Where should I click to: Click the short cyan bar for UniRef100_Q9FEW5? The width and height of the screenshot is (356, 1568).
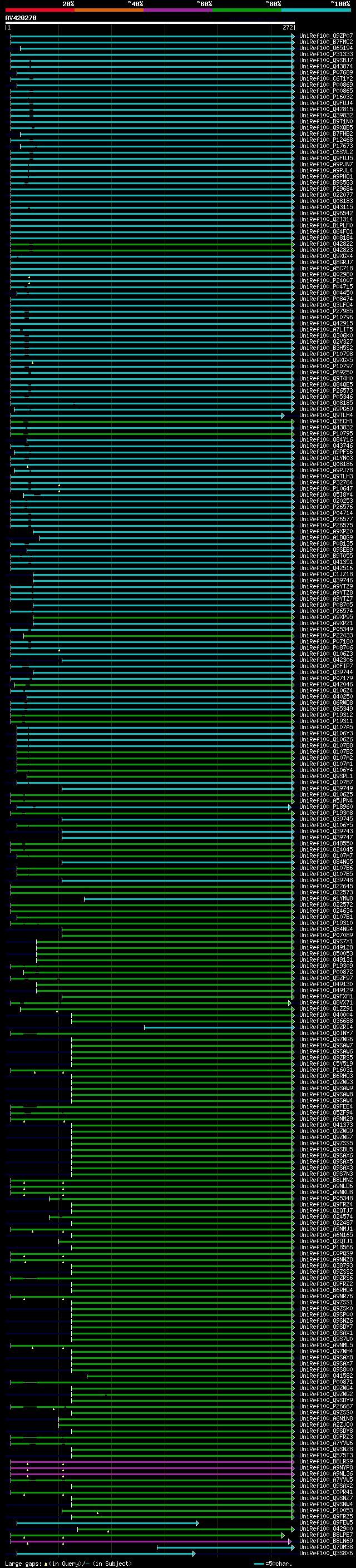point(107,1522)
